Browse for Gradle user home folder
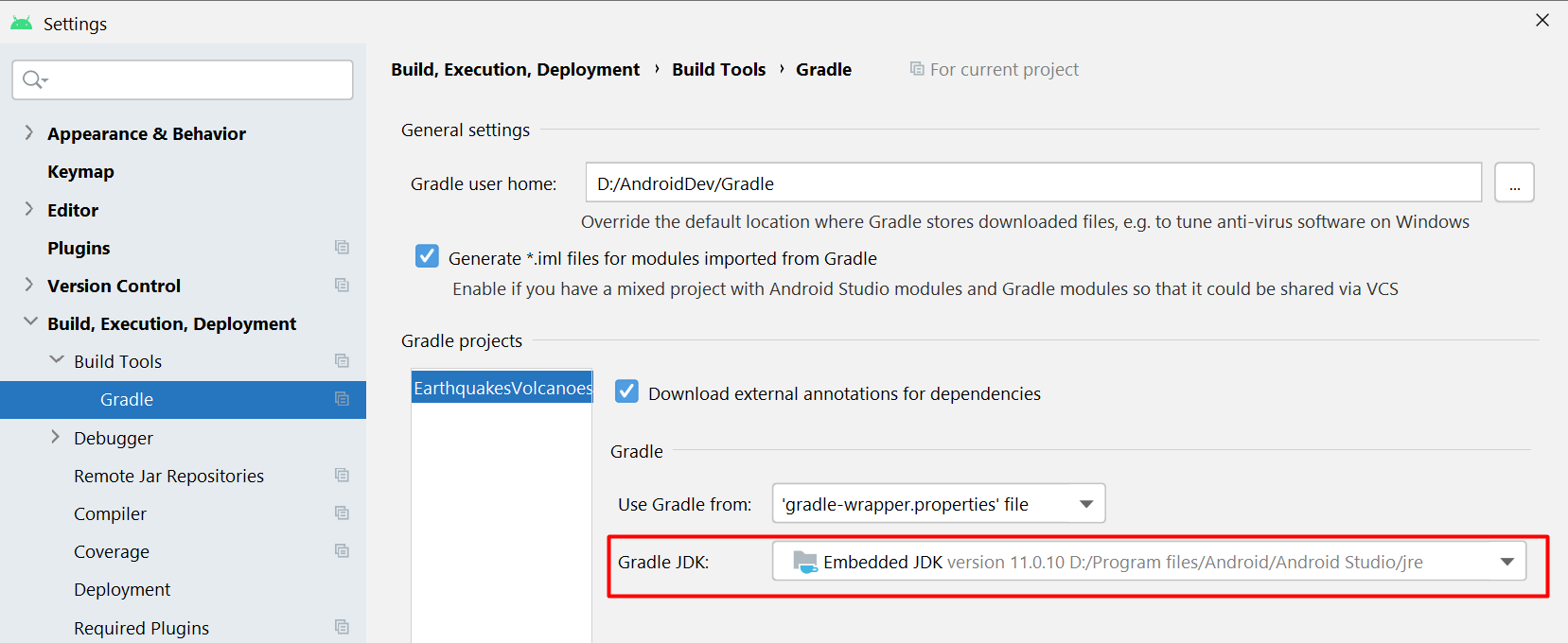The height and width of the screenshot is (643, 1568). click(x=1514, y=182)
